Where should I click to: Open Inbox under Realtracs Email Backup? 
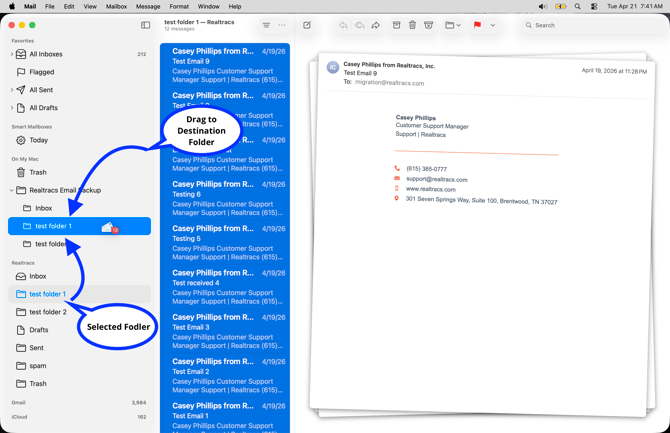79,208
